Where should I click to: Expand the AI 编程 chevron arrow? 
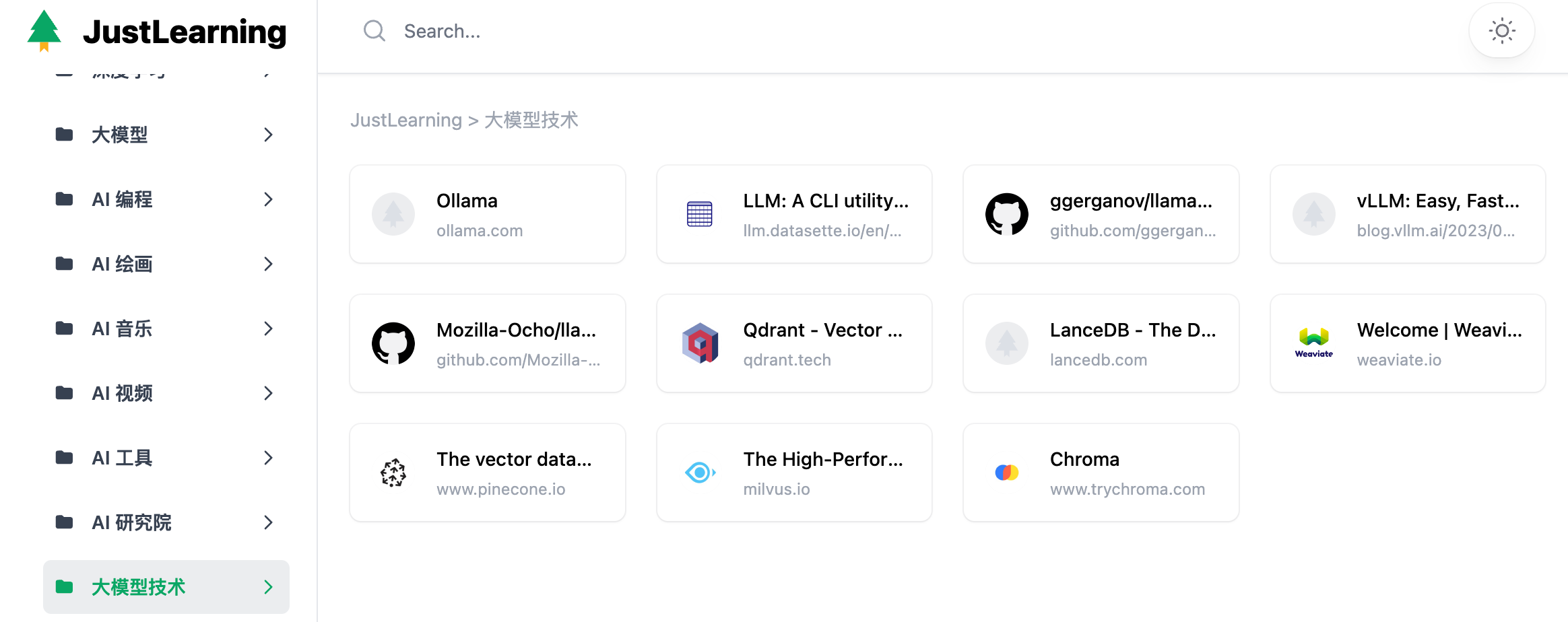coord(268,199)
